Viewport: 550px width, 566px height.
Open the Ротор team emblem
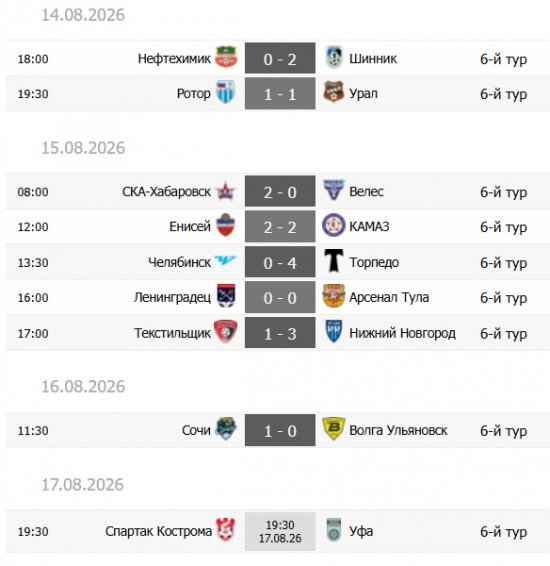coord(226,92)
